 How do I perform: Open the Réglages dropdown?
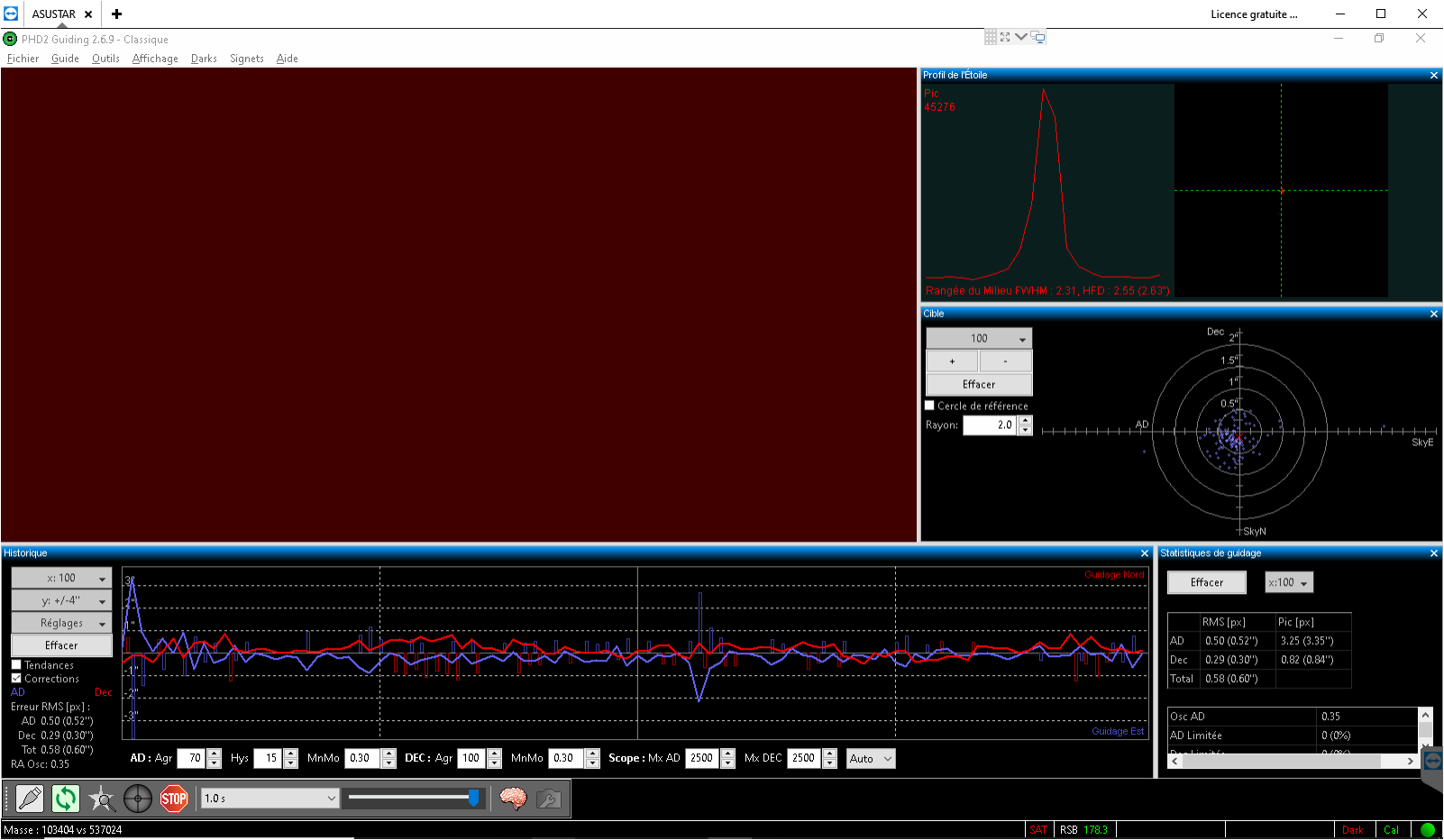tap(61, 623)
